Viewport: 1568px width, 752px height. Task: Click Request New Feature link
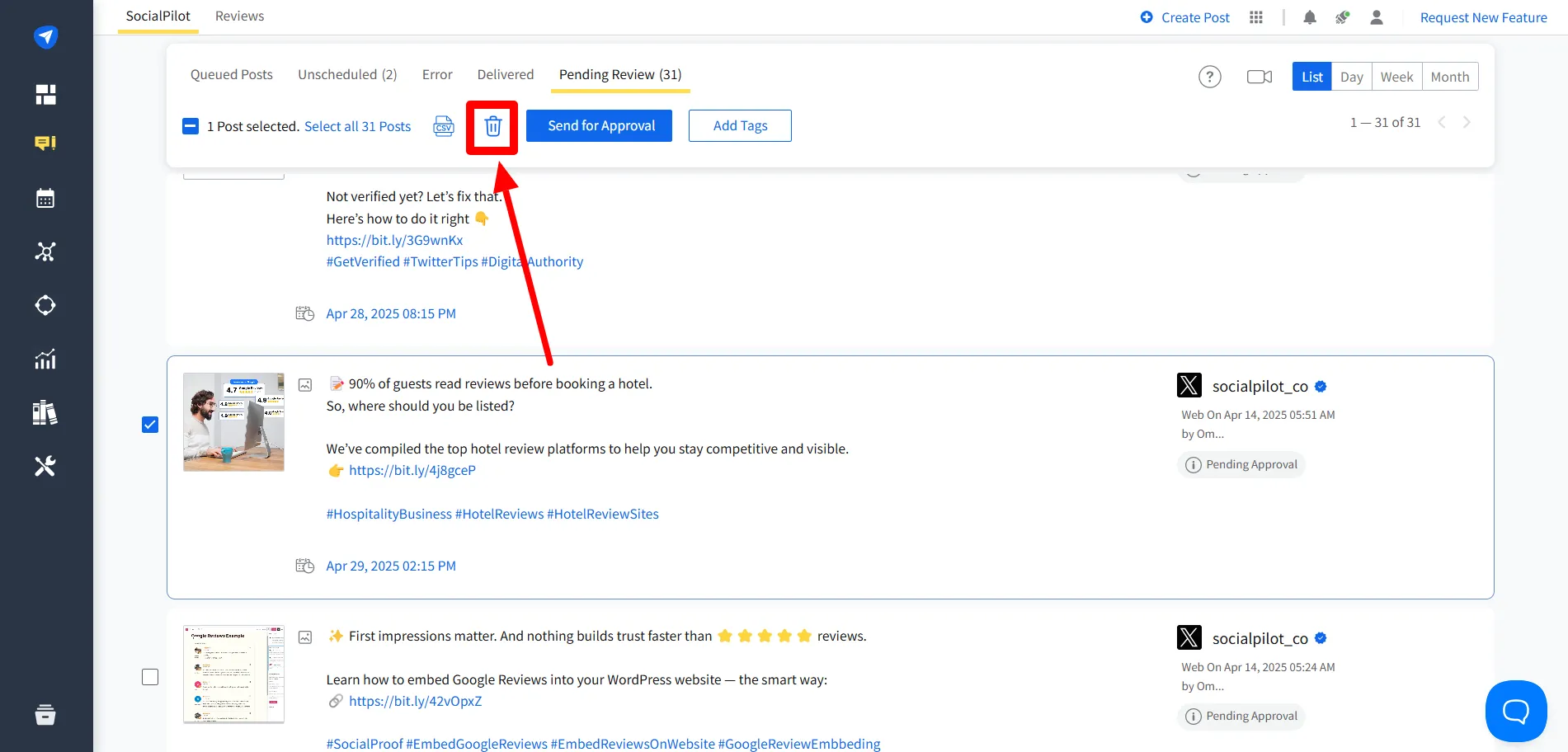click(x=1484, y=17)
